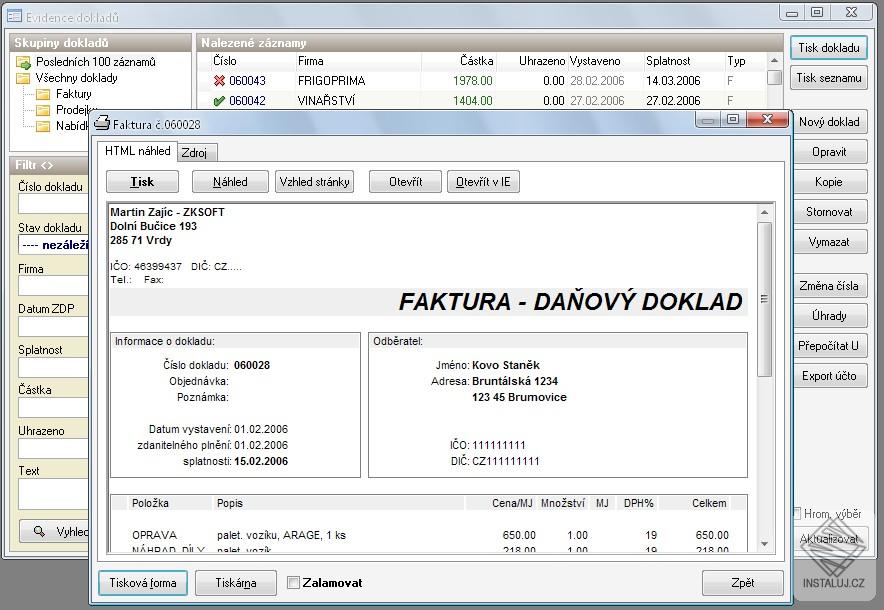Sort records by the Částka column header
This screenshot has height=610, width=884.
[x=459, y=61]
